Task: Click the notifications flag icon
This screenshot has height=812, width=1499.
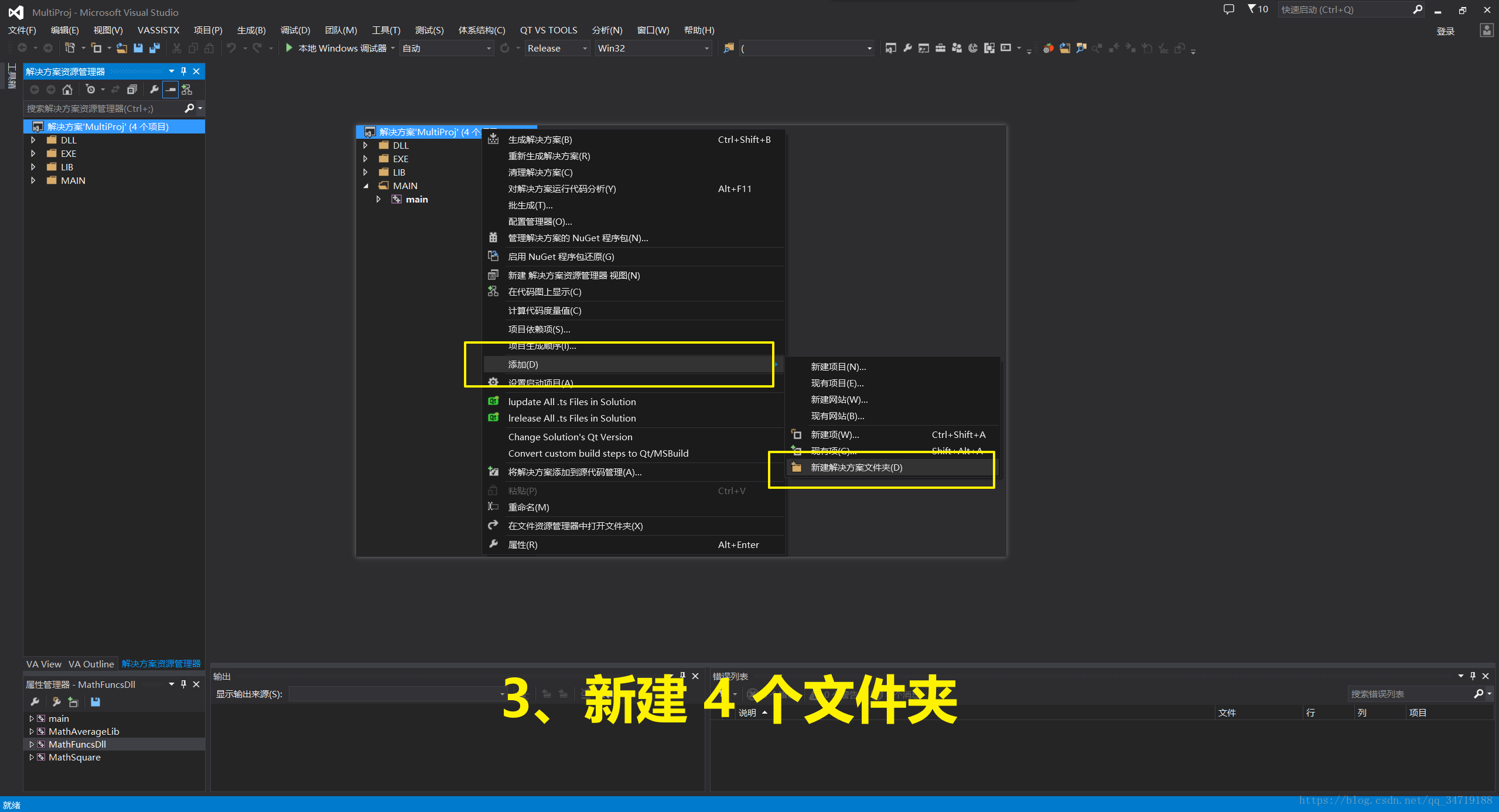Action: [1251, 9]
